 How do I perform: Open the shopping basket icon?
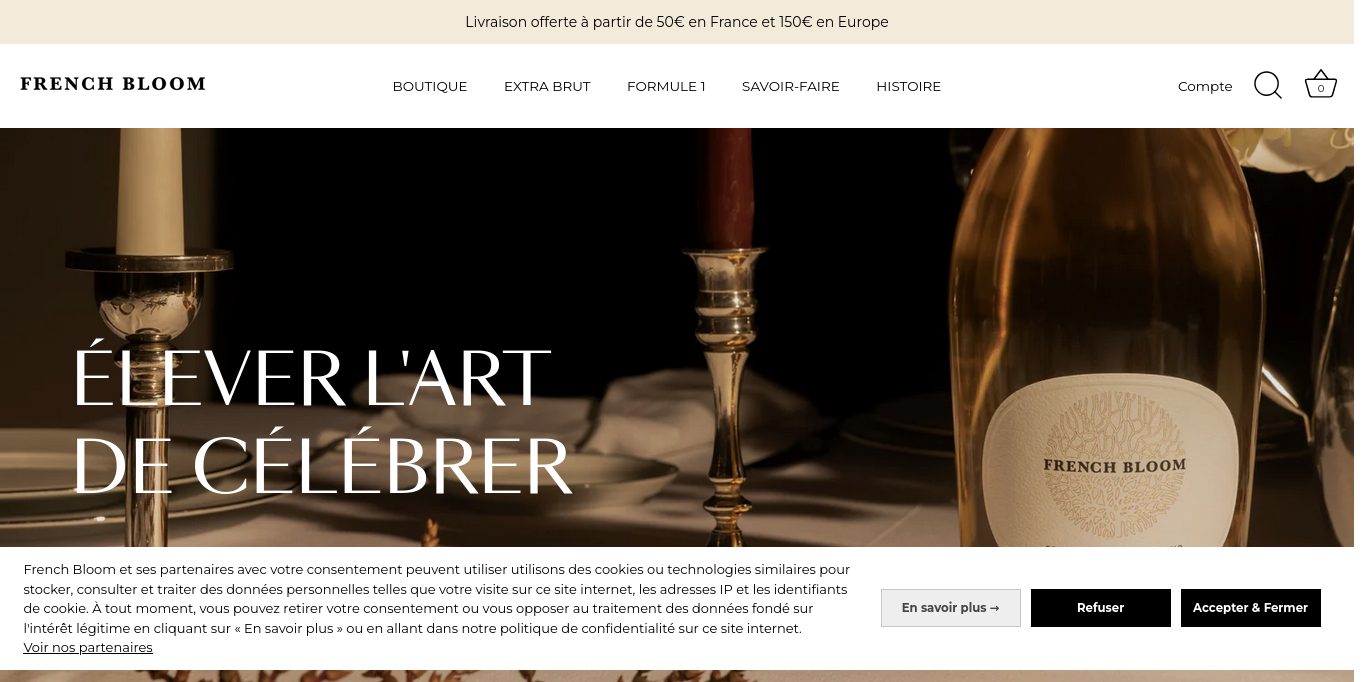point(1321,85)
